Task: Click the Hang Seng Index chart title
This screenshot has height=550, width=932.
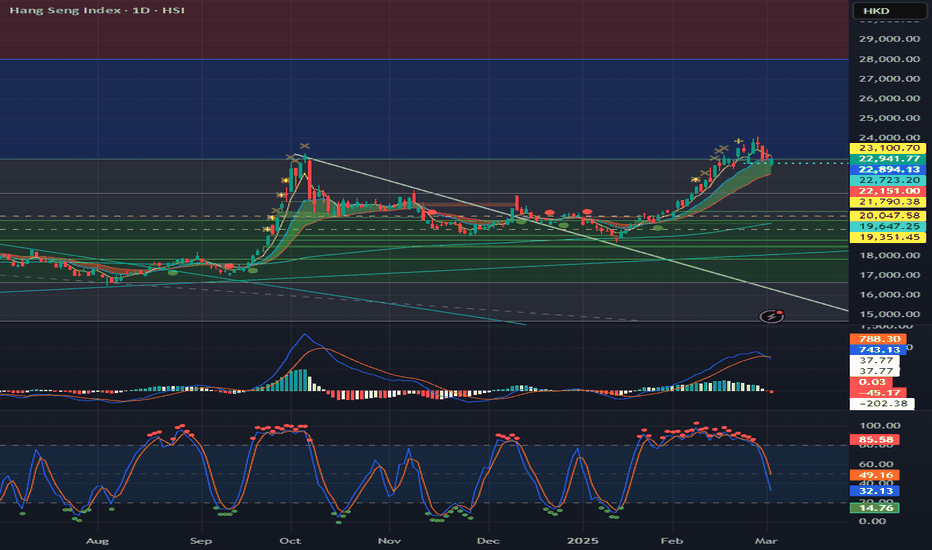Action: (x=97, y=10)
